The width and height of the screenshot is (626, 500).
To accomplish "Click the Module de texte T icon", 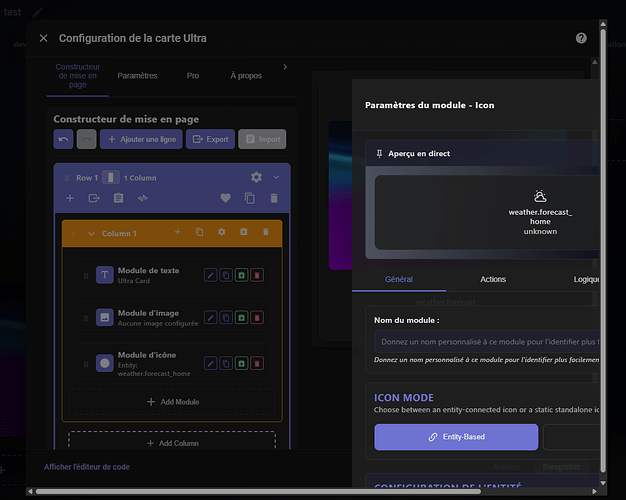I will [x=105, y=275].
